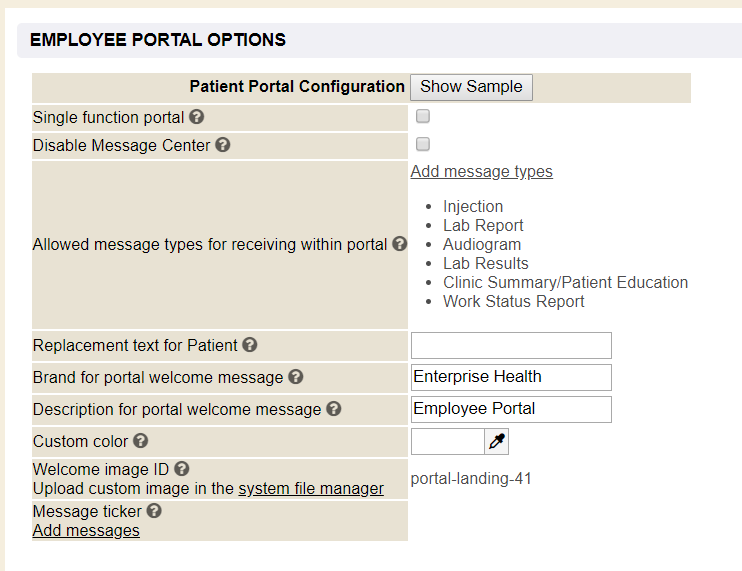The image size is (742, 571).
Task: Click the Employee Portal description field
Action: (511, 409)
